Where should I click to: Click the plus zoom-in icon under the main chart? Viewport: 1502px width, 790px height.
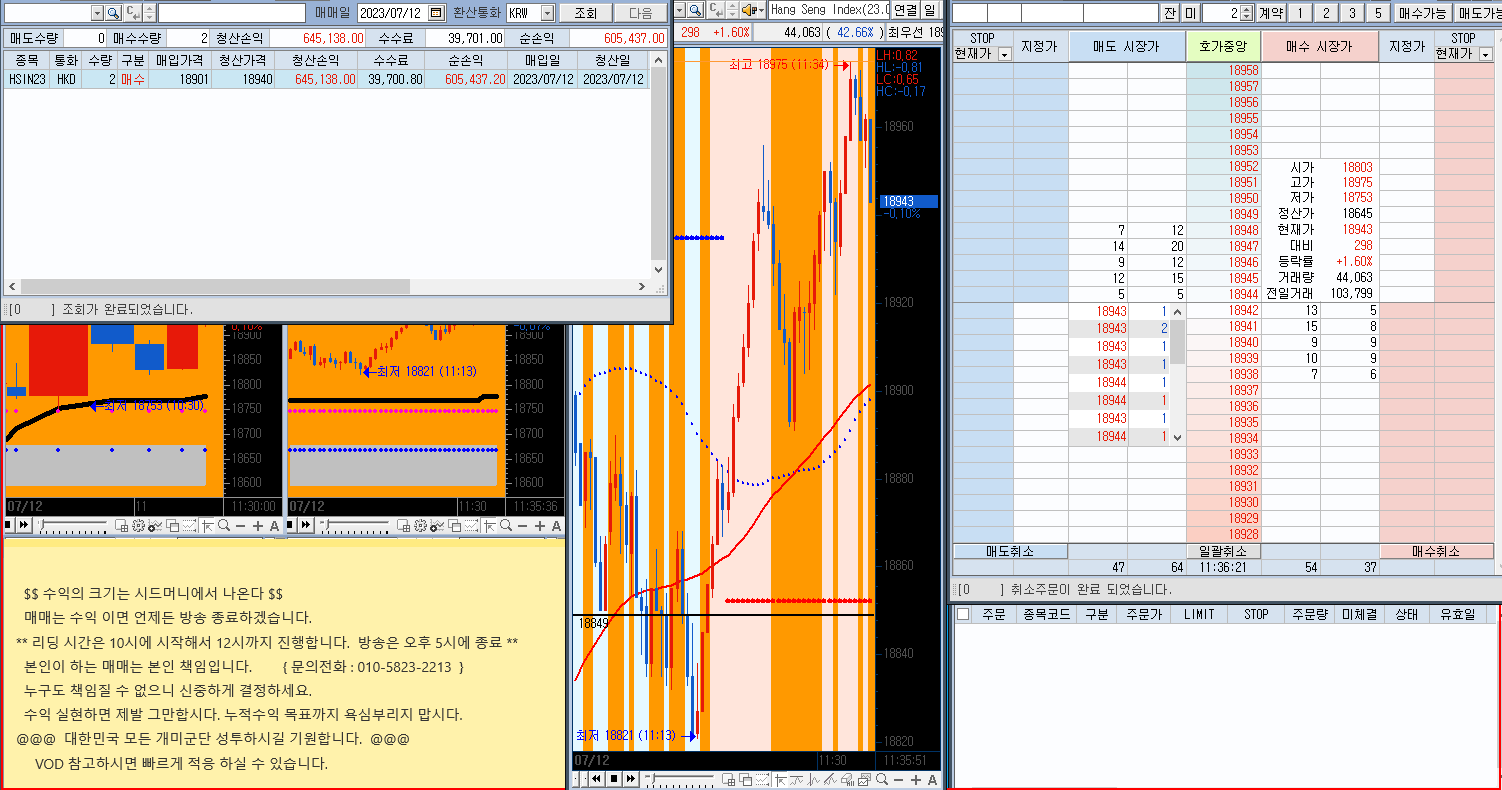coord(916,779)
